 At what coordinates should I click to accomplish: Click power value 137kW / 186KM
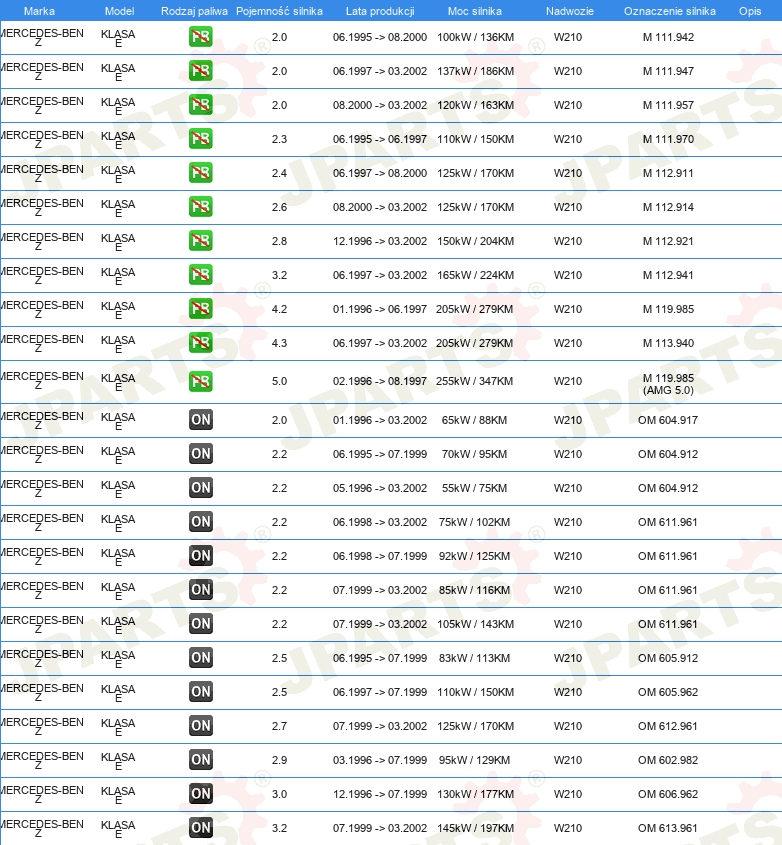point(475,71)
